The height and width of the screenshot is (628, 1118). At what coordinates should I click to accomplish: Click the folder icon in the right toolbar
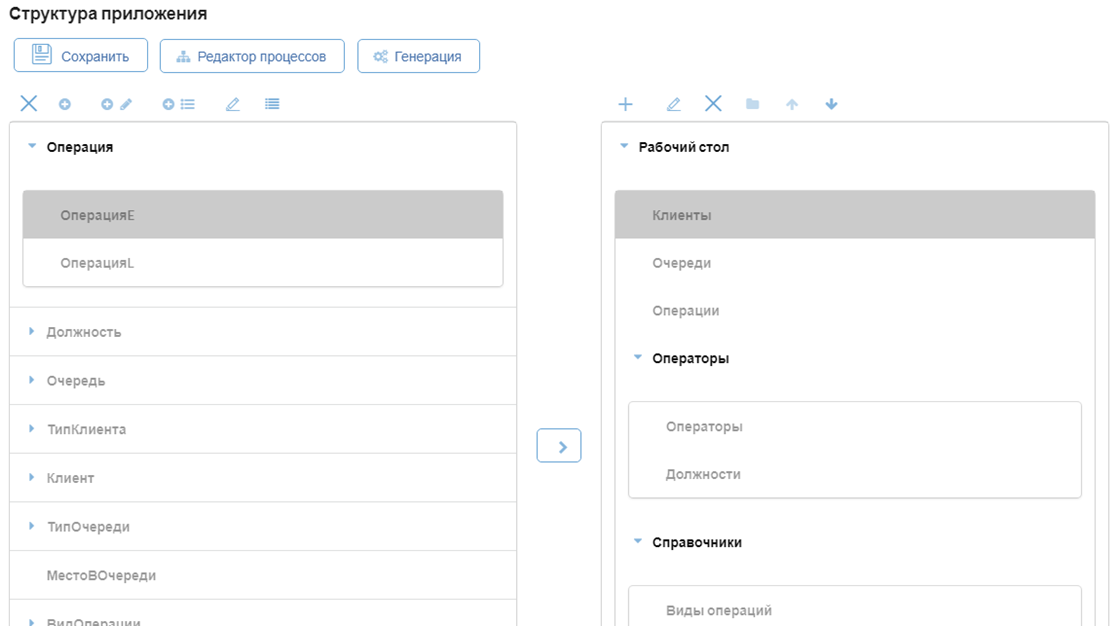[752, 104]
